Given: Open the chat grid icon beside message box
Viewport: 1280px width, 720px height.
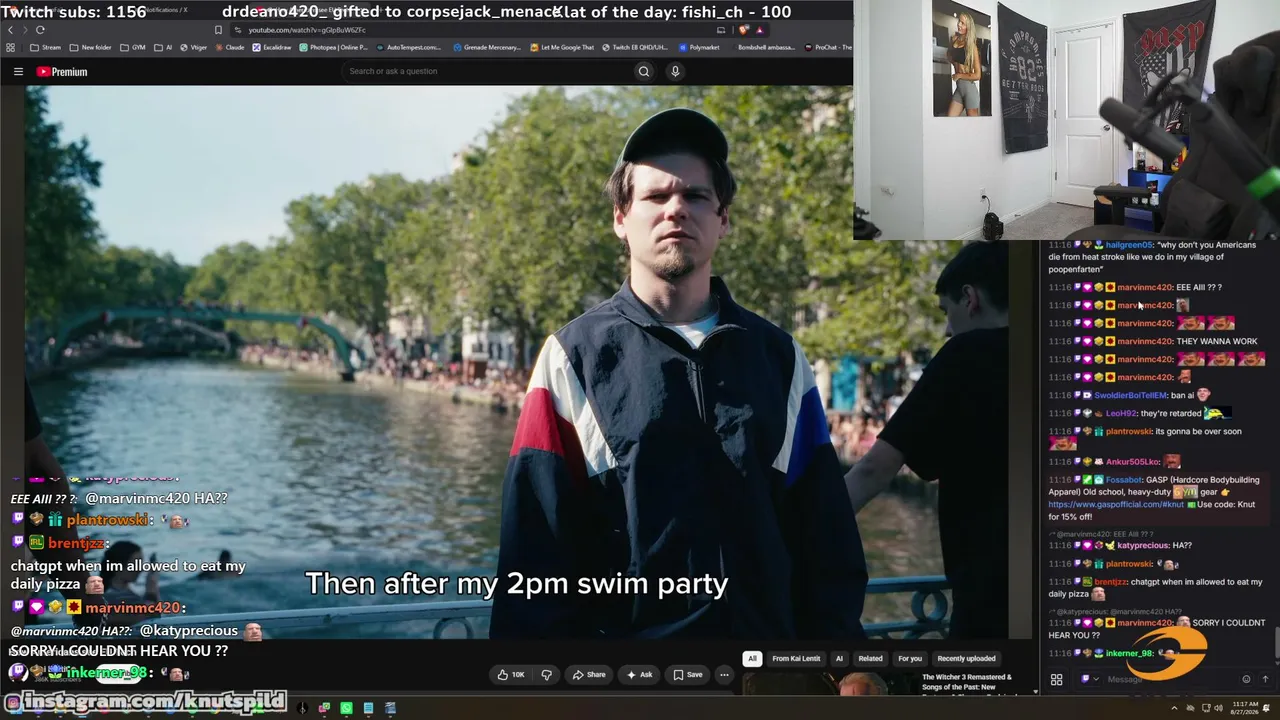Looking at the screenshot, I should [x=1056, y=680].
